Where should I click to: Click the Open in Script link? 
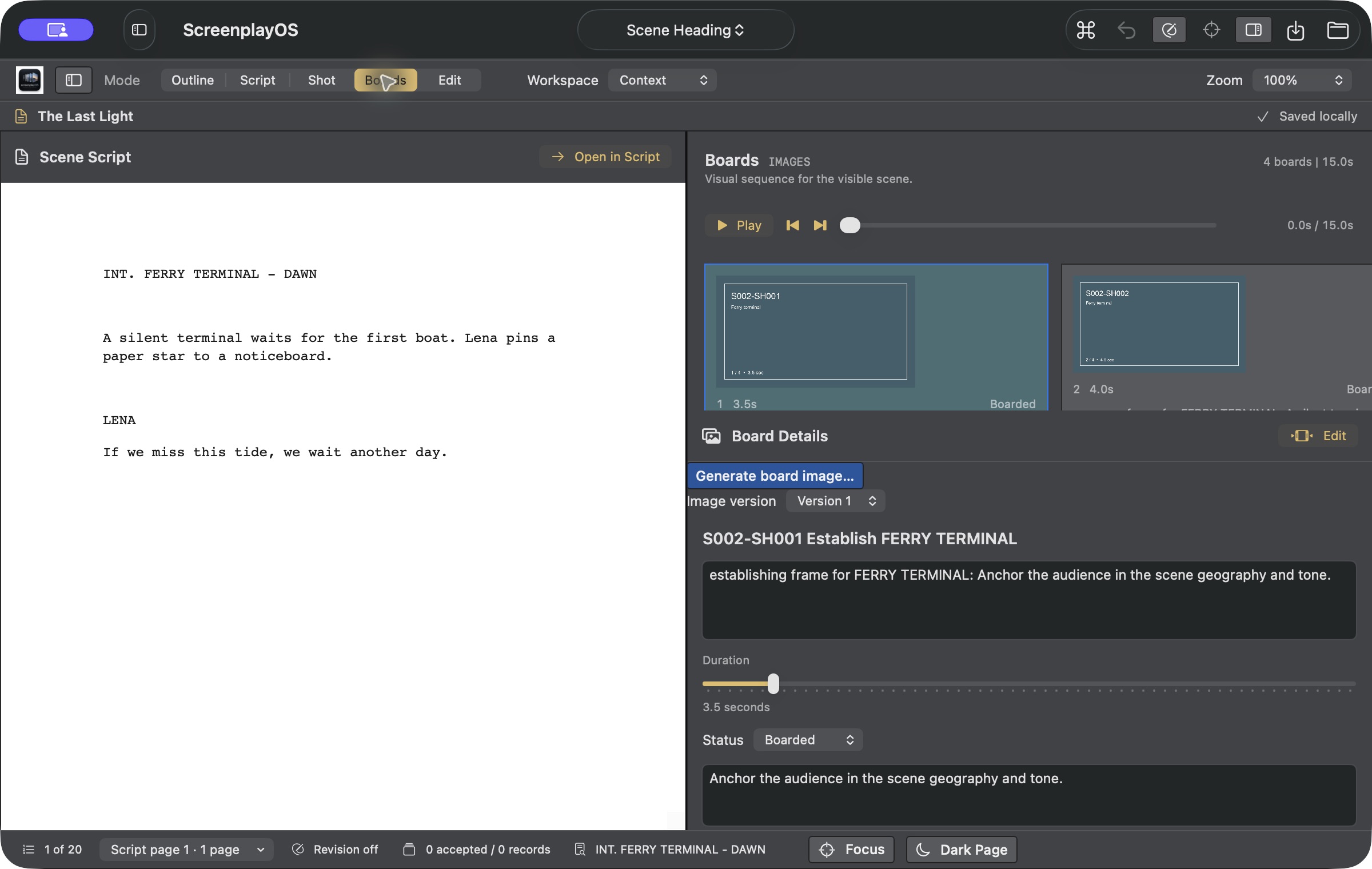click(605, 157)
